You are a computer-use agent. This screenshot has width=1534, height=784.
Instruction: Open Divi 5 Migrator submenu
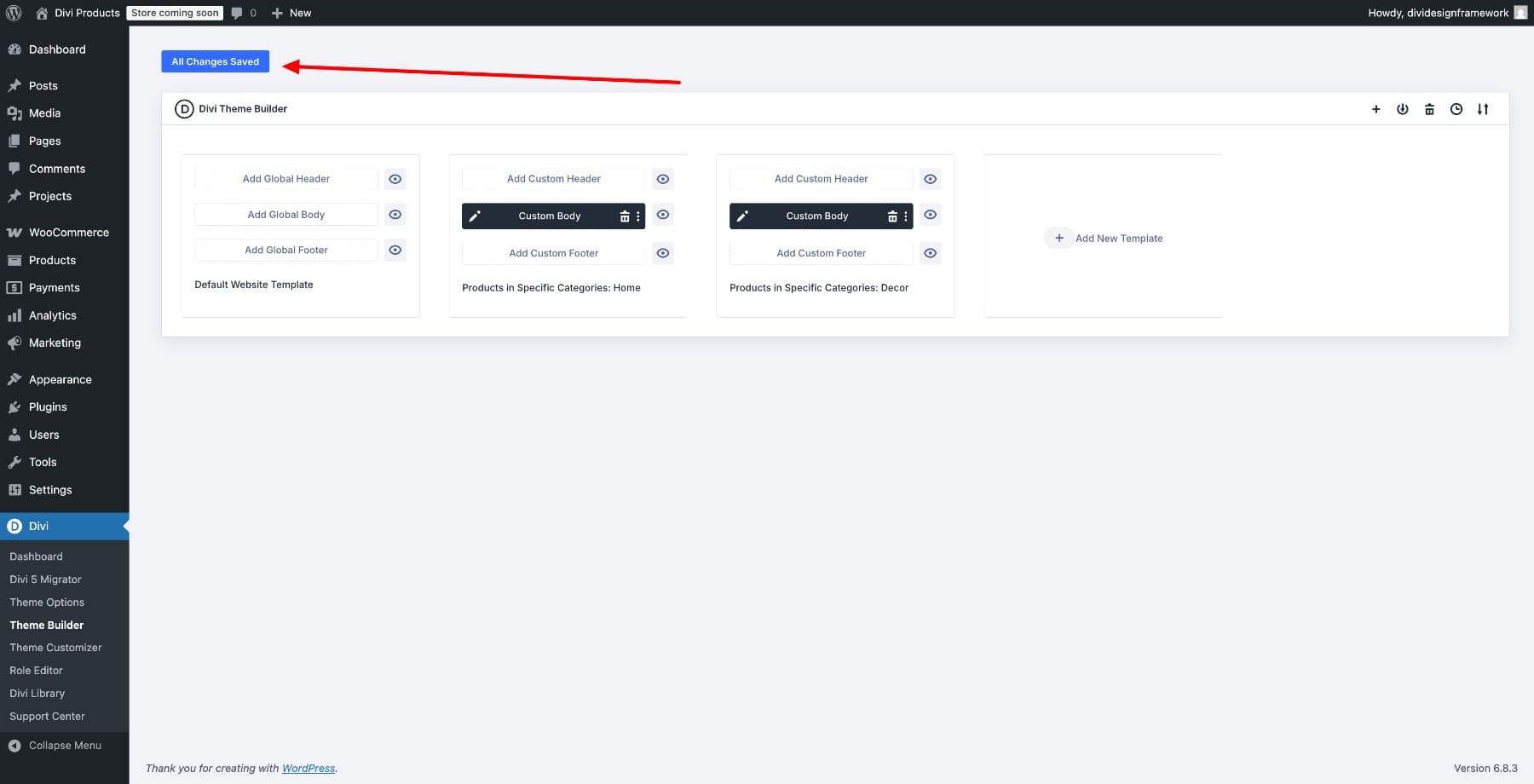tap(45, 579)
